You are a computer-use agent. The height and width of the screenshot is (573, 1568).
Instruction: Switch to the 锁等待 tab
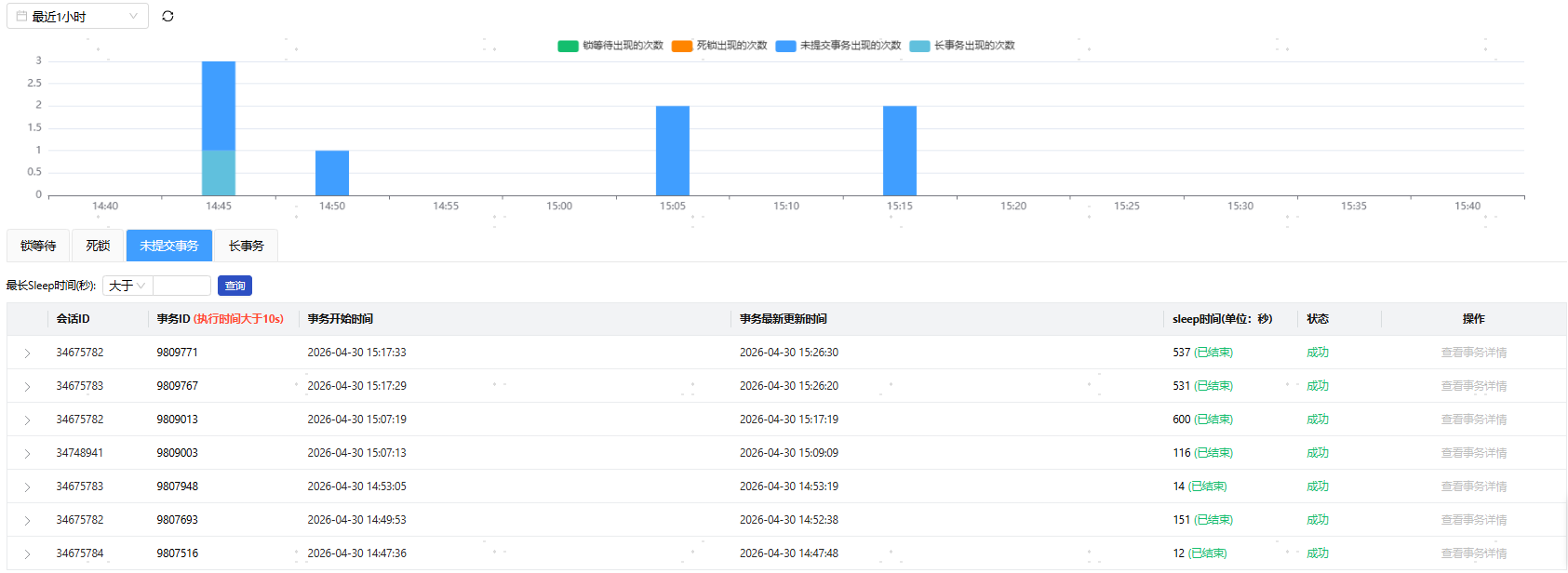coord(38,246)
